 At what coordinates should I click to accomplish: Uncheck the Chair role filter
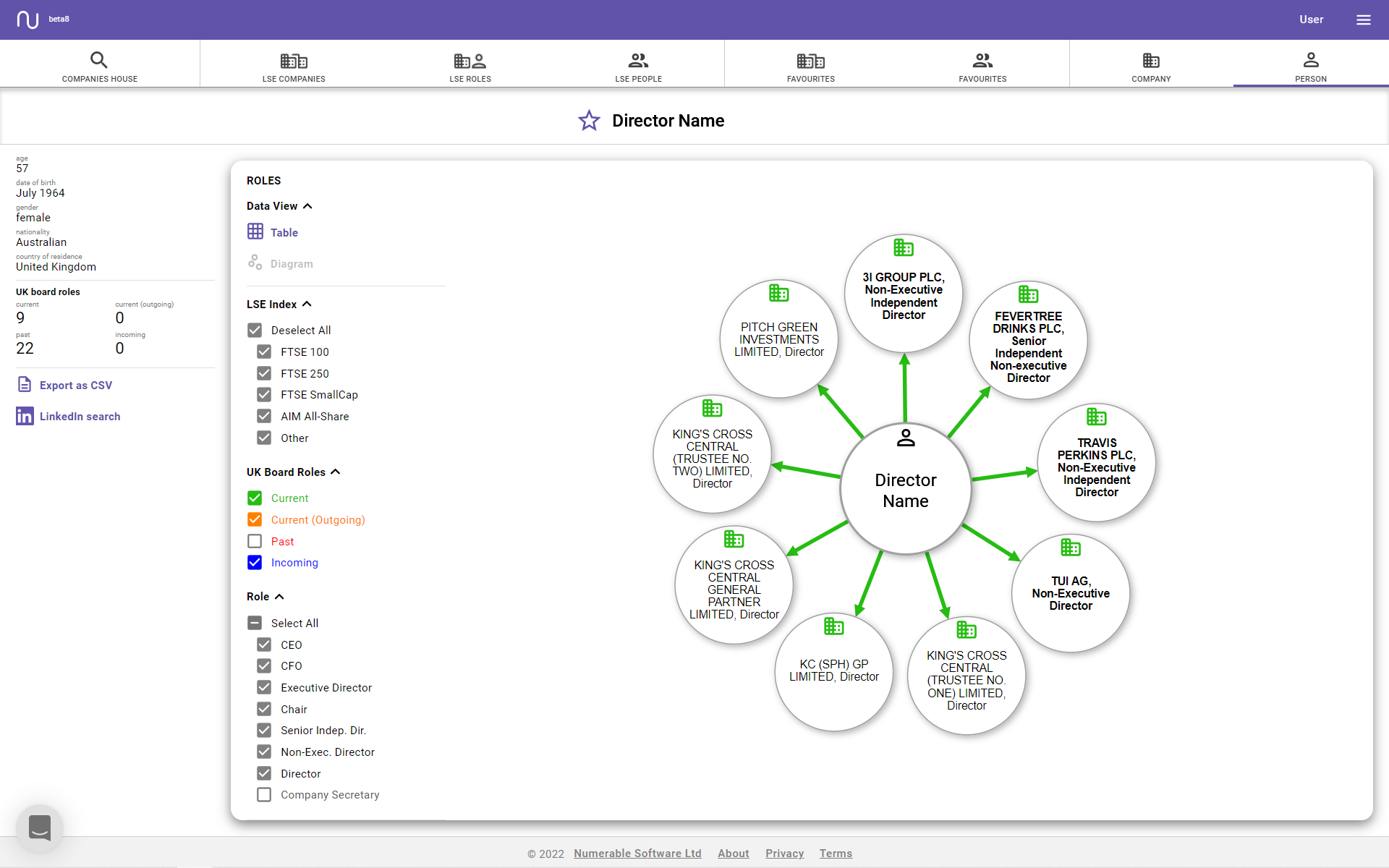(x=264, y=709)
